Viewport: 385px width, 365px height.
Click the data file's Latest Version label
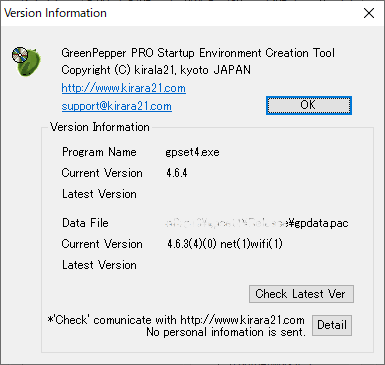[99, 265]
